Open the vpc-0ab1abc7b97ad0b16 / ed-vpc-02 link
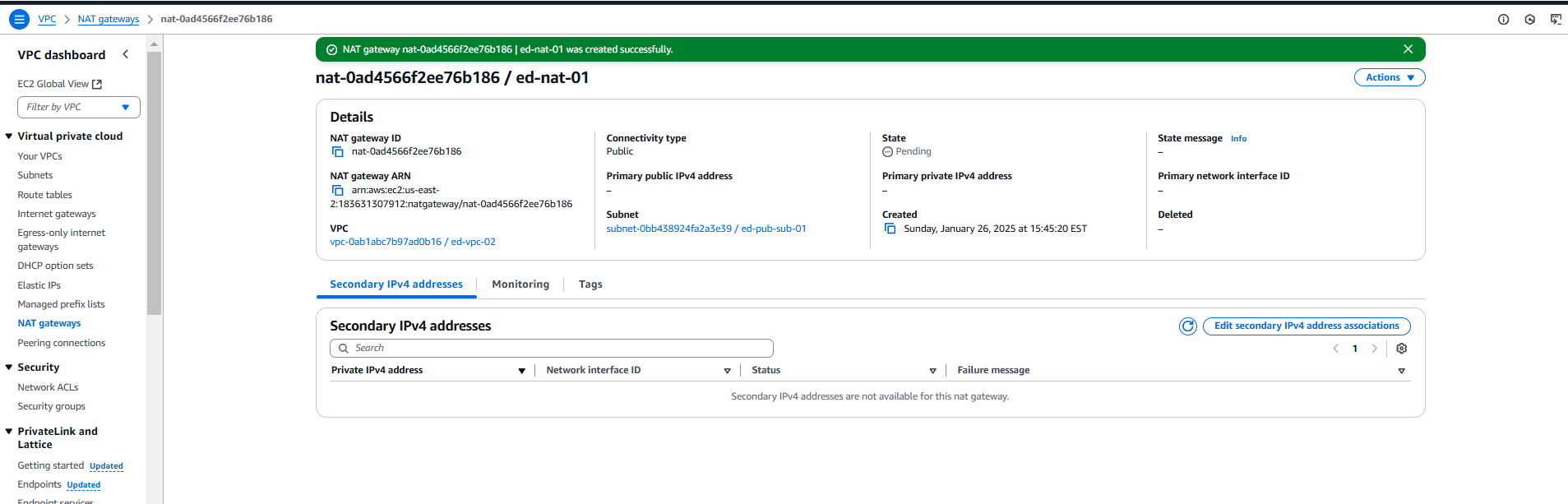1568x504 pixels. click(x=413, y=242)
